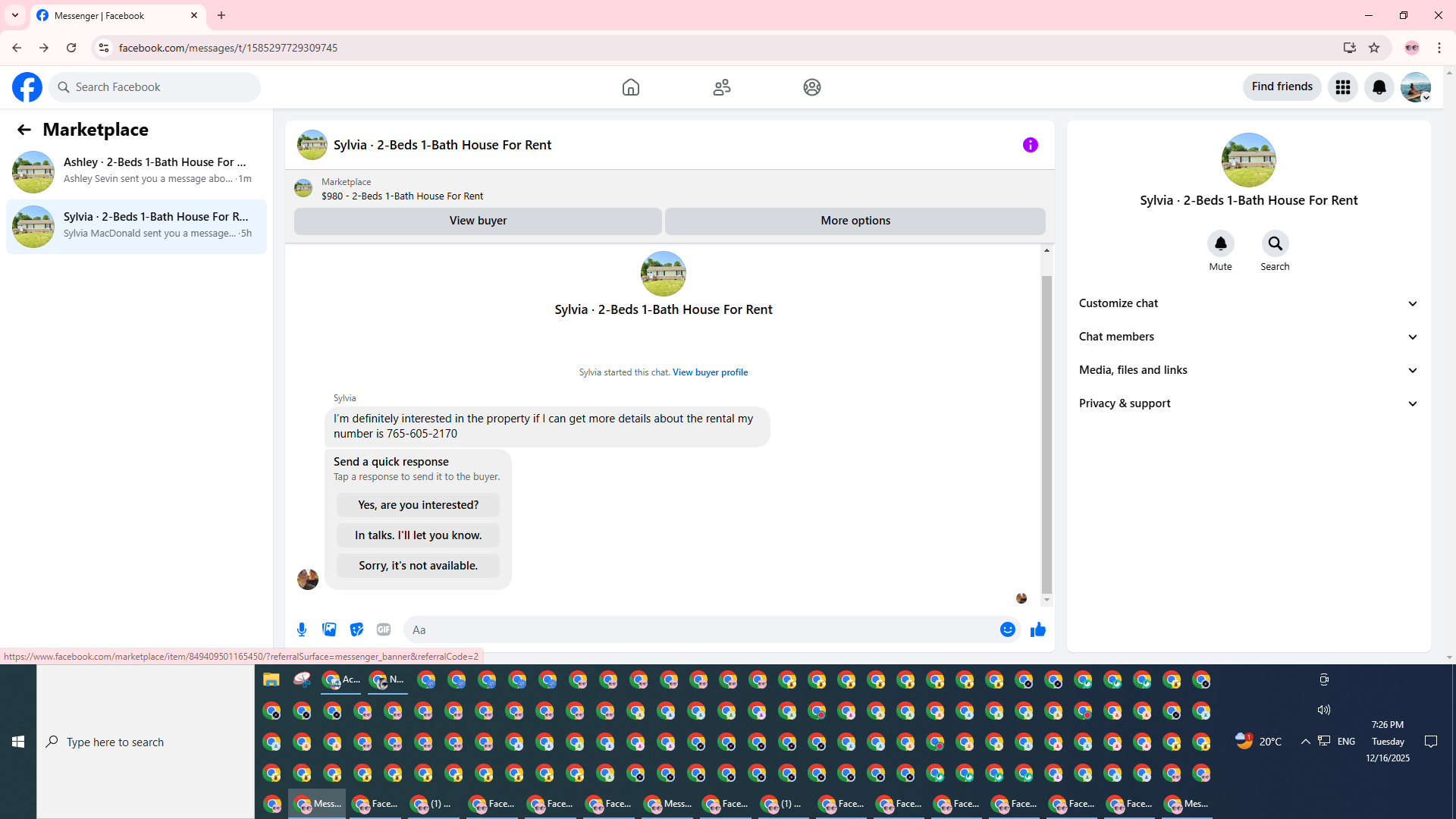Switch to the 'Ac...' taskbar window
The width and height of the screenshot is (1456, 819).
click(x=341, y=679)
